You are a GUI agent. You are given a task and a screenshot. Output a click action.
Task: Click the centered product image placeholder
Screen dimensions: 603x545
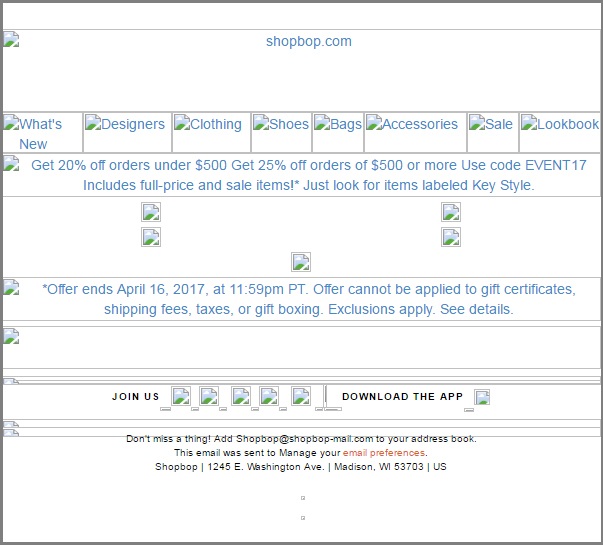(301, 262)
